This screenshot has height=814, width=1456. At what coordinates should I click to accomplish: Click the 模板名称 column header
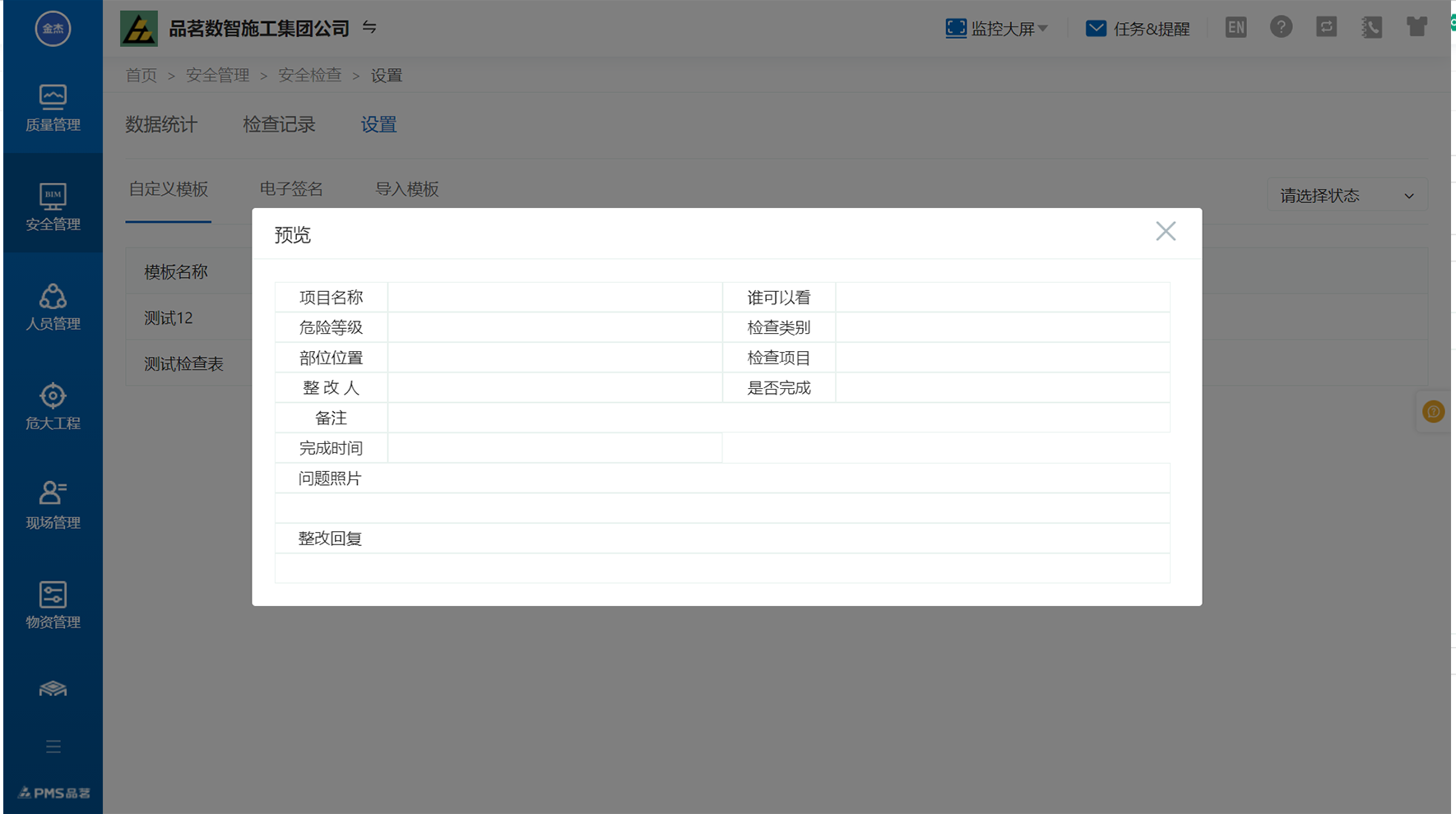coord(176,272)
